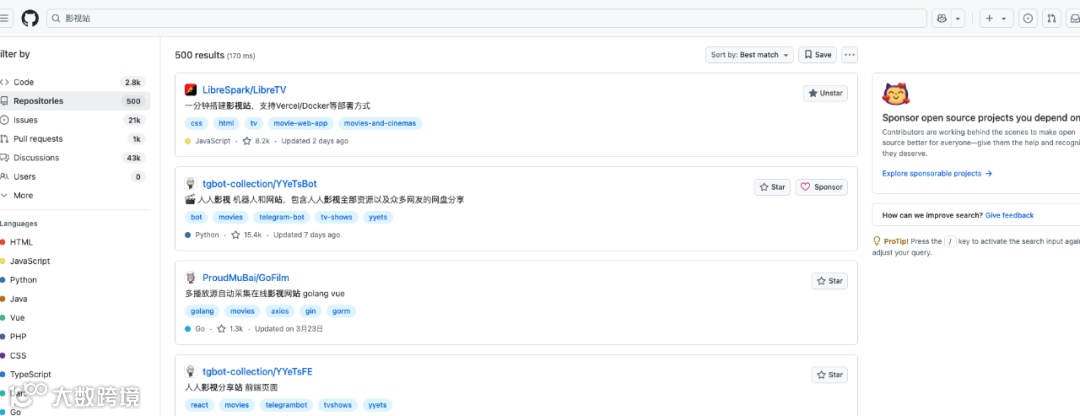The width and height of the screenshot is (1080, 416).
Task: View GoFilm 1.3k stargazers
Action: pyautogui.click(x=230, y=329)
